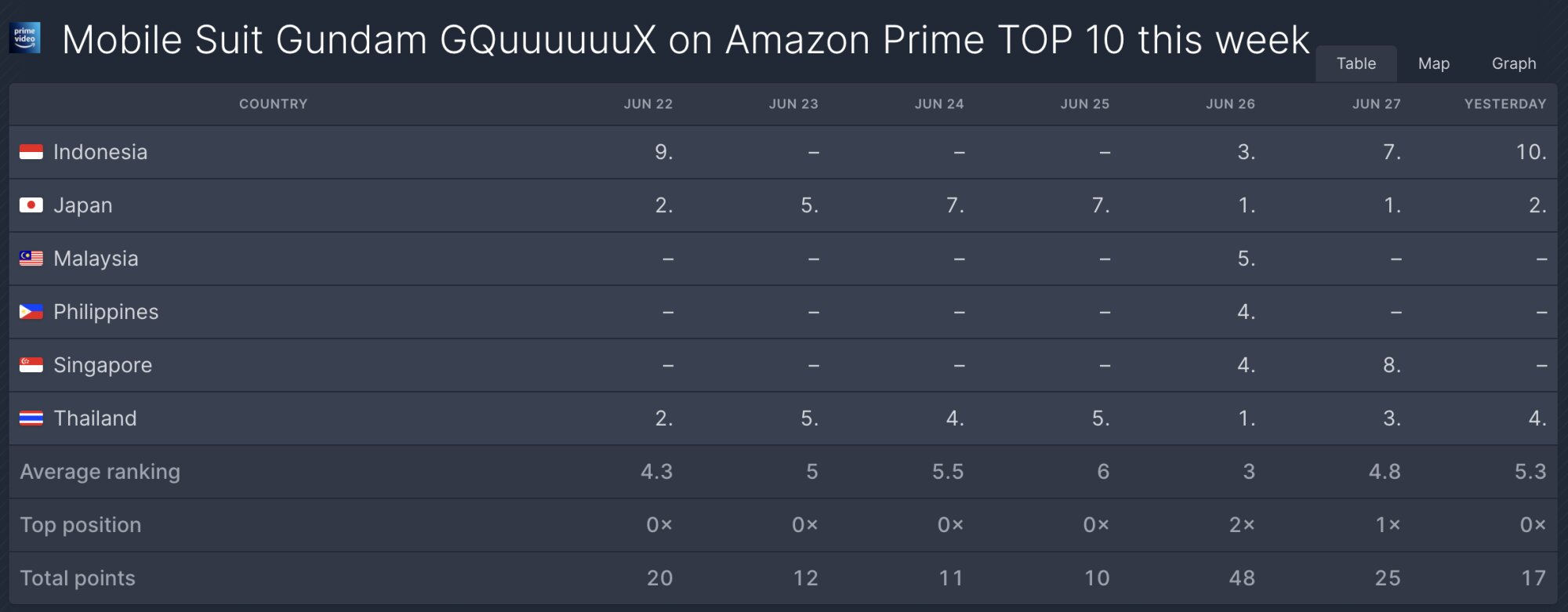This screenshot has width=1568, height=612.
Task: Select the Table tab
Action: point(1356,63)
